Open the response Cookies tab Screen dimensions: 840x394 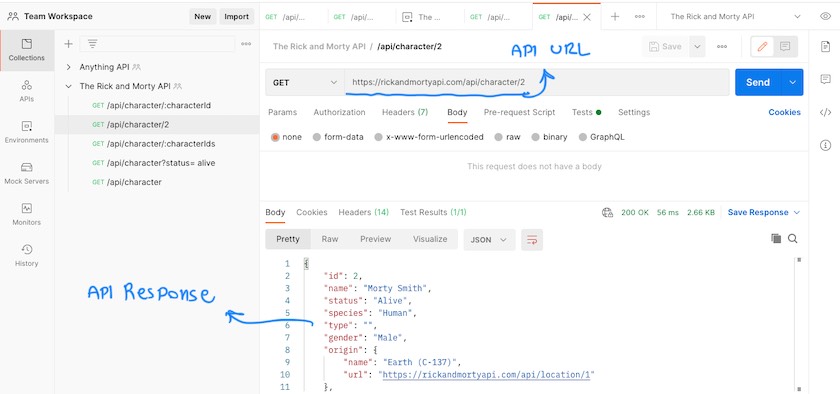click(311, 212)
